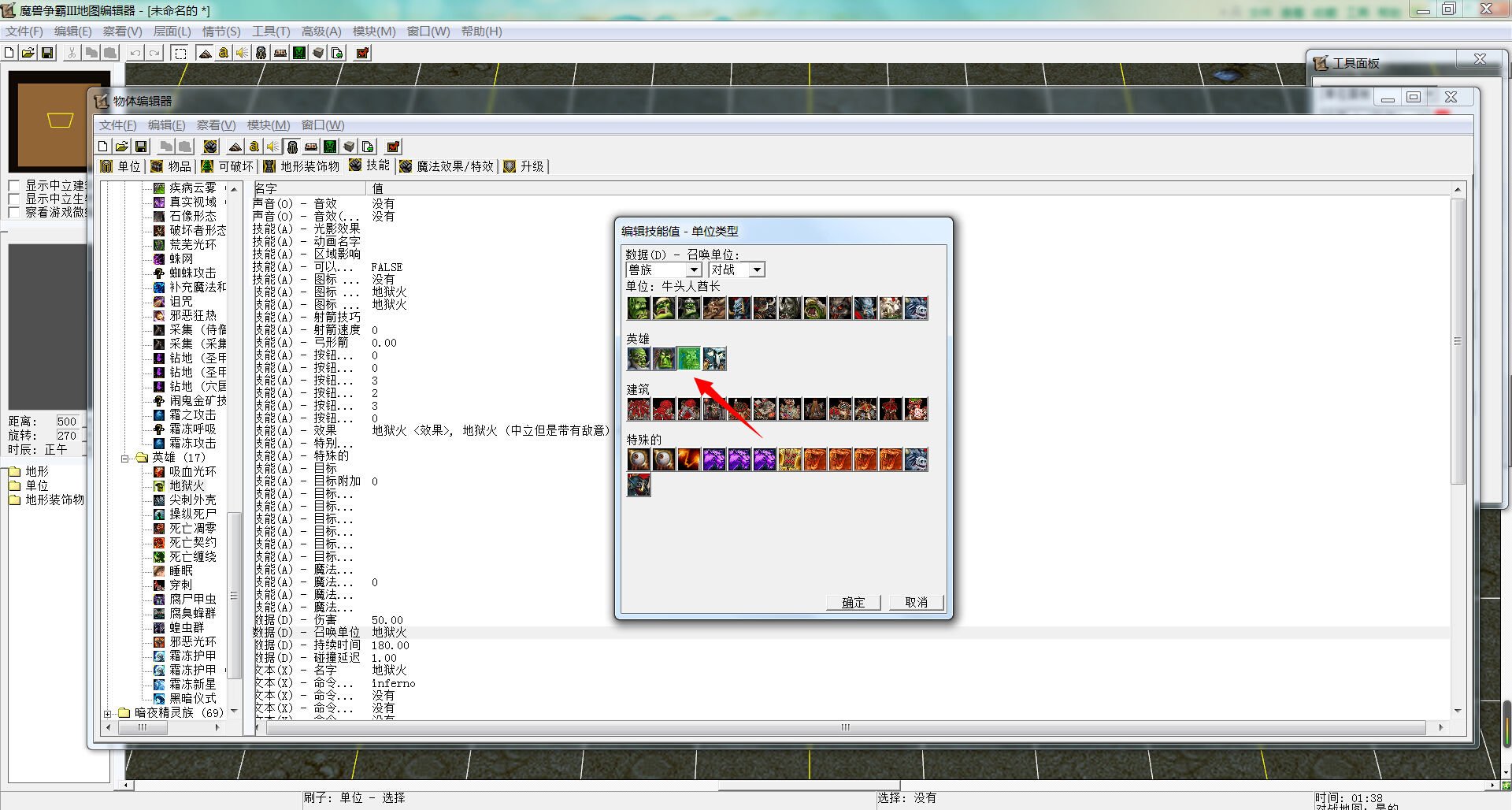Screen dimensions: 1512x810
Task: Click the horizontal scrollbar of properties list
Action: pyautogui.click(x=845, y=727)
